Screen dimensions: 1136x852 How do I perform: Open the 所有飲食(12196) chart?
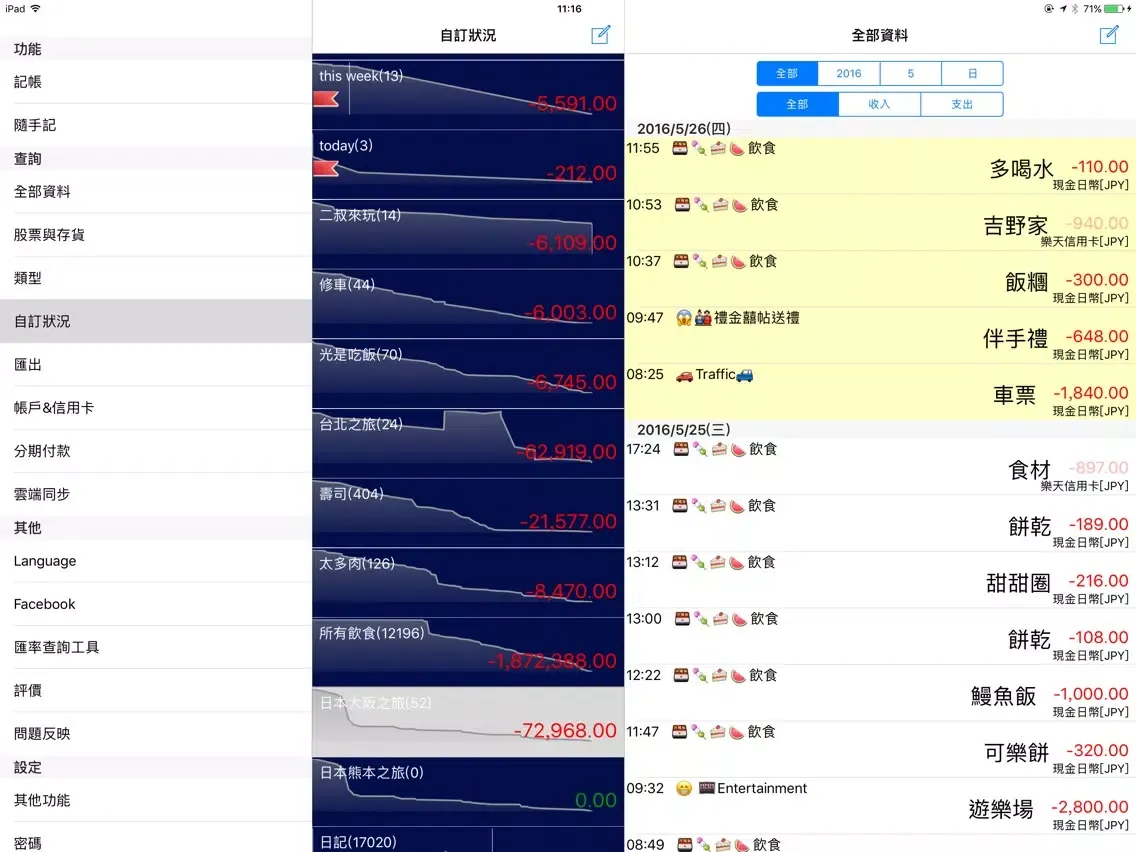[x=468, y=652]
